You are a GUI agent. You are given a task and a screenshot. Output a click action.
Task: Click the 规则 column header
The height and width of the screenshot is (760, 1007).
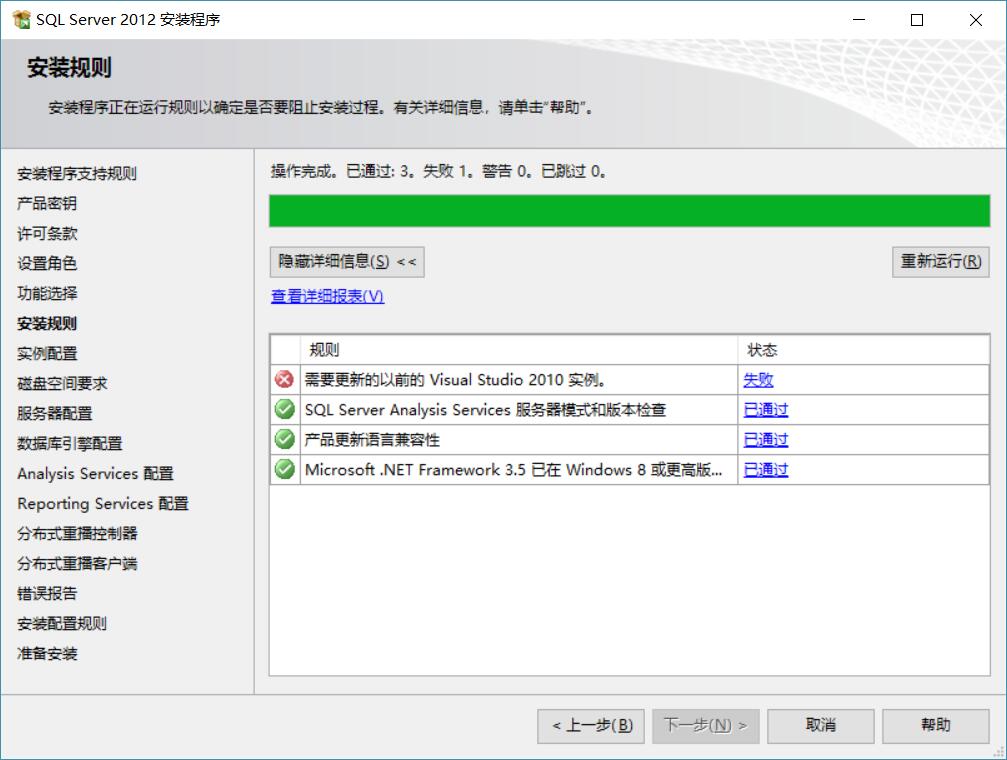tap(519, 350)
